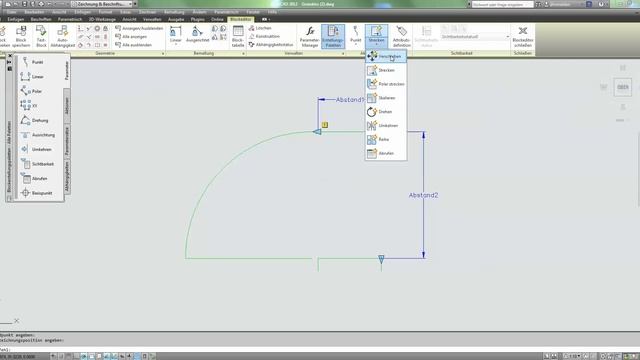Switch to Parametrisch ribbon tab
The width and height of the screenshot is (640, 360).
[70, 19]
